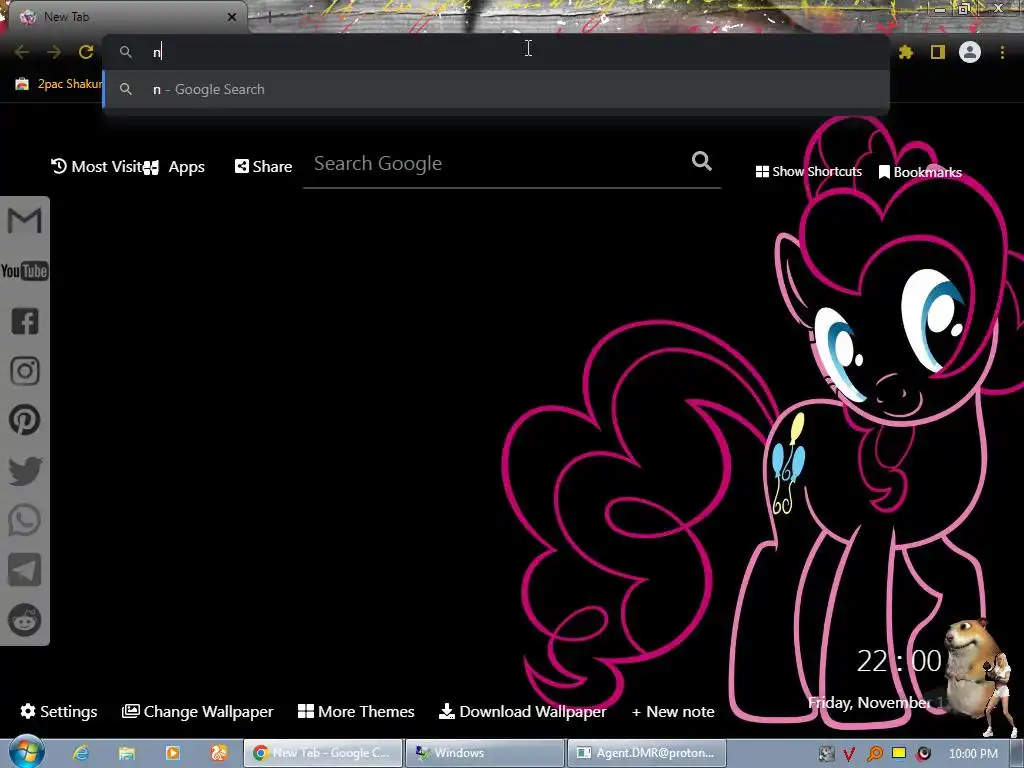This screenshot has width=1024, height=768.
Task: Click the yellow square tray icon
Action: click(899, 753)
